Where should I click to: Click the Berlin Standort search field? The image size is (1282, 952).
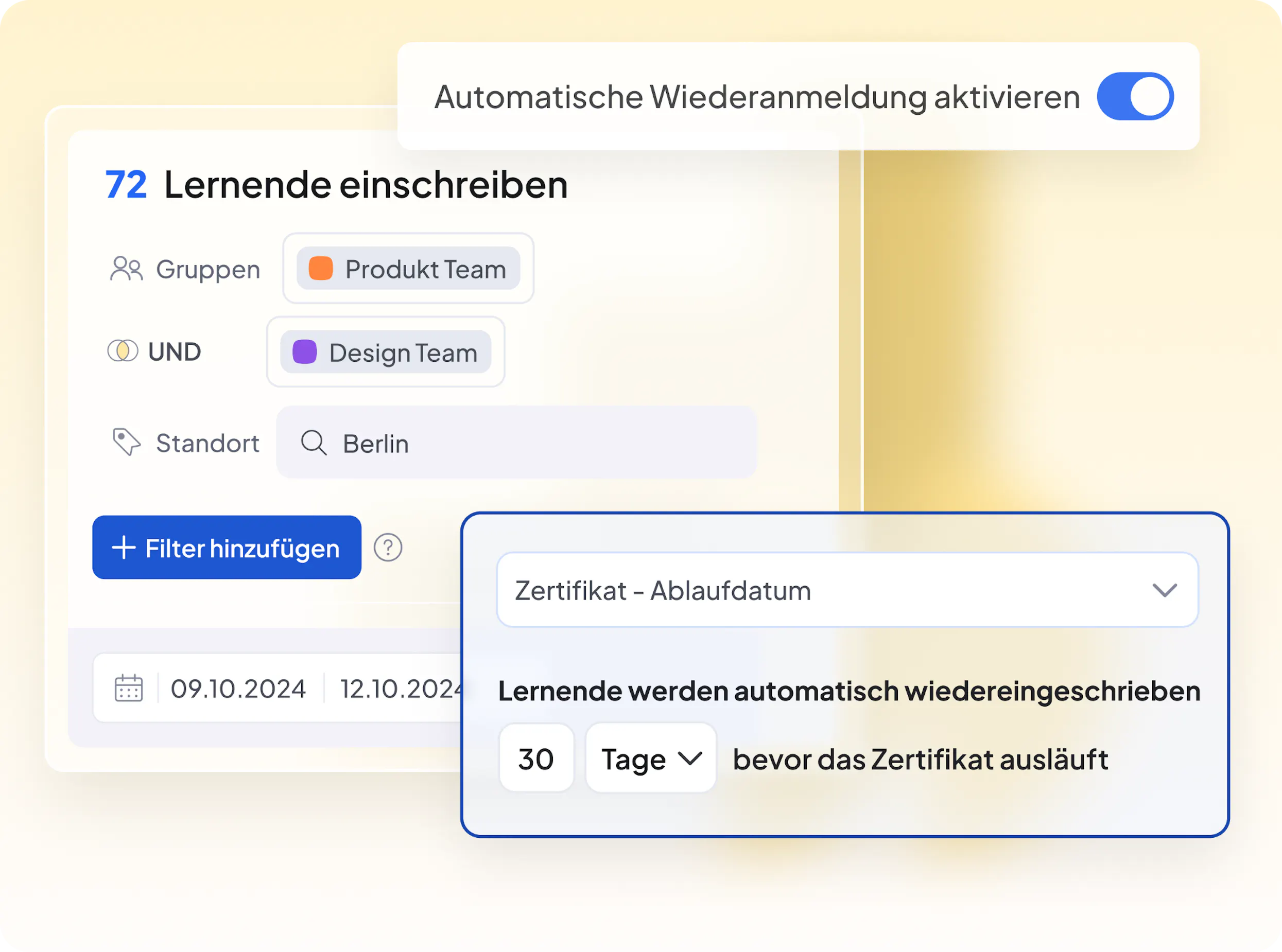point(516,443)
